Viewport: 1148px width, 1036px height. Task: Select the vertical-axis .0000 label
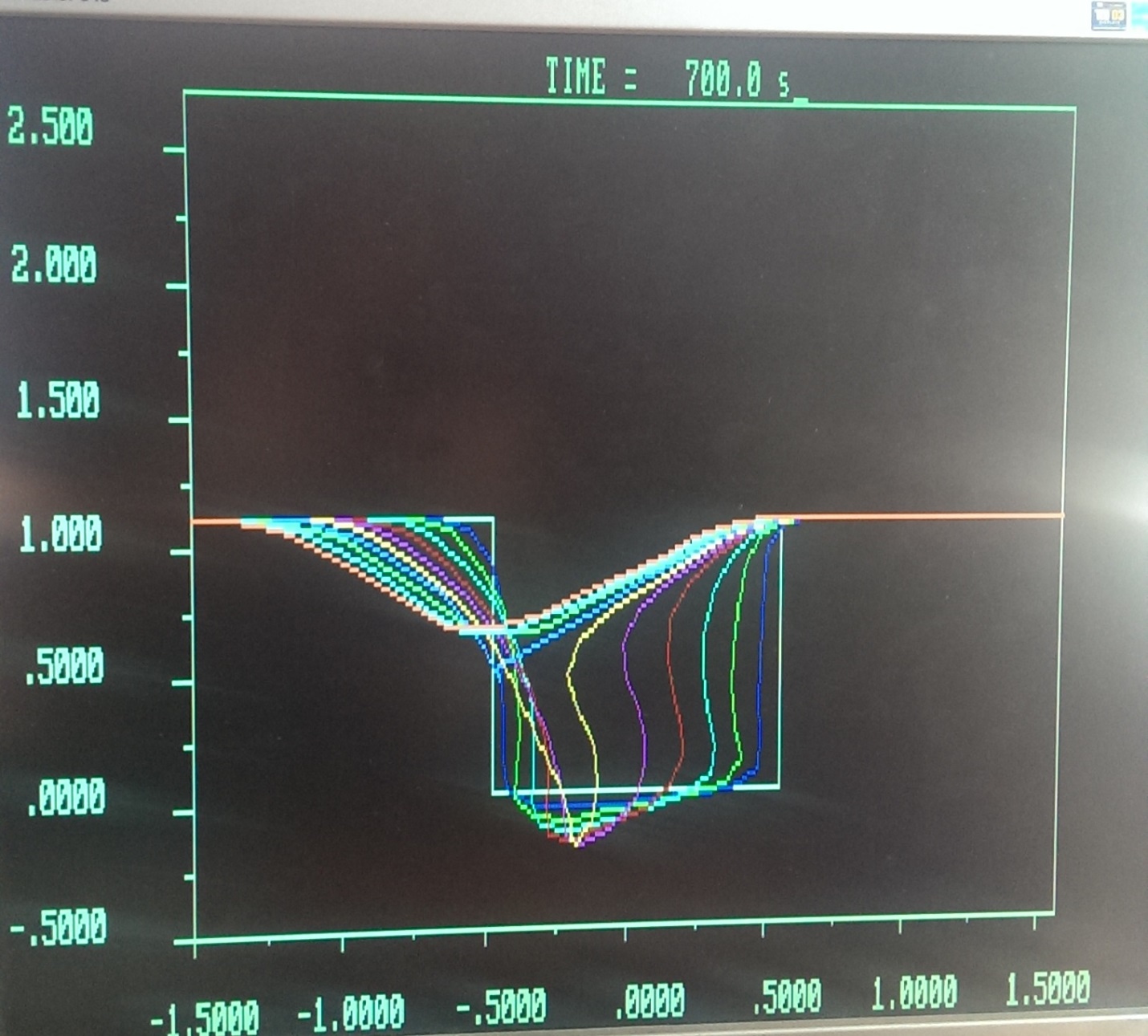click(66, 796)
